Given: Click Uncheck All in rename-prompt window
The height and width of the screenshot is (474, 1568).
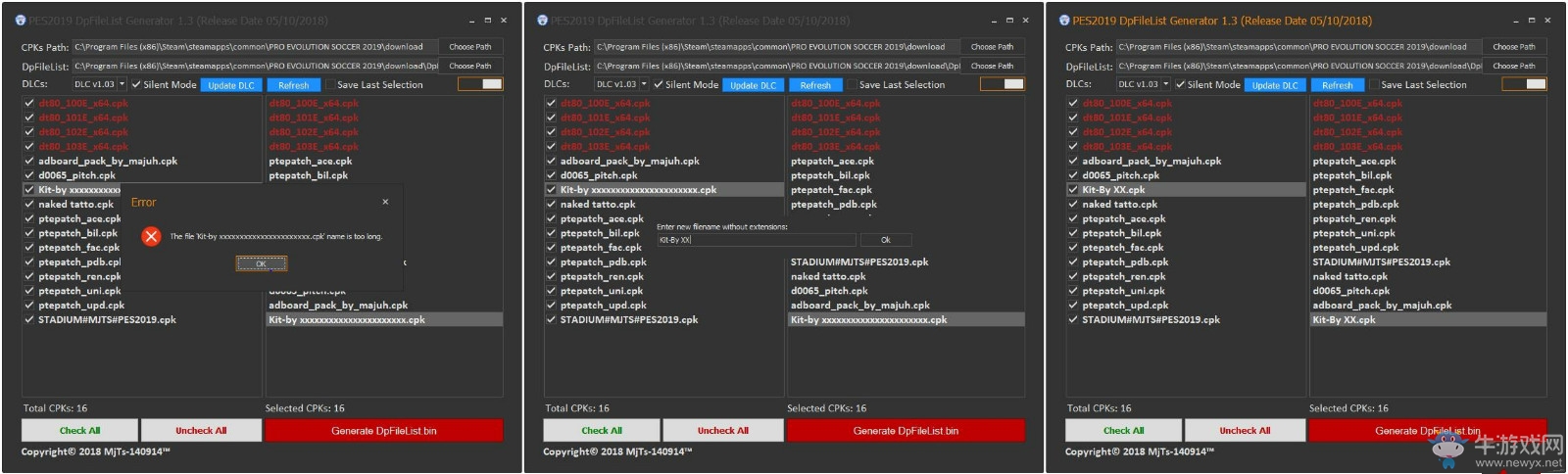Looking at the screenshot, I should pos(723,430).
